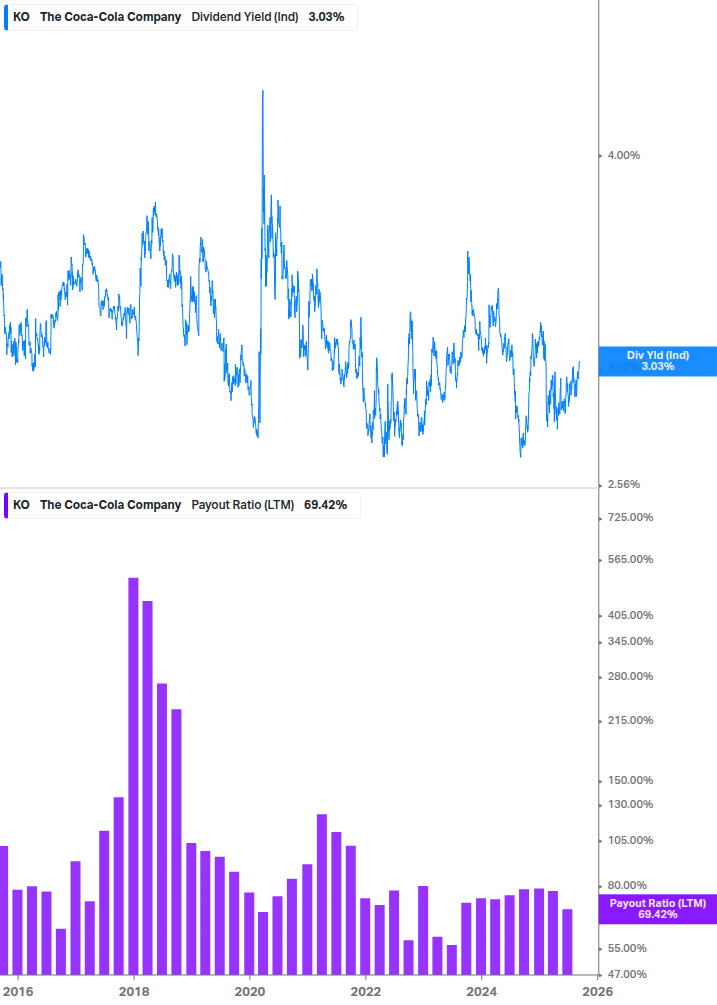Click the 3.03% value in top legend
The width and height of the screenshot is (717, 1005).
pyautogui.click(x=326, y=17)
